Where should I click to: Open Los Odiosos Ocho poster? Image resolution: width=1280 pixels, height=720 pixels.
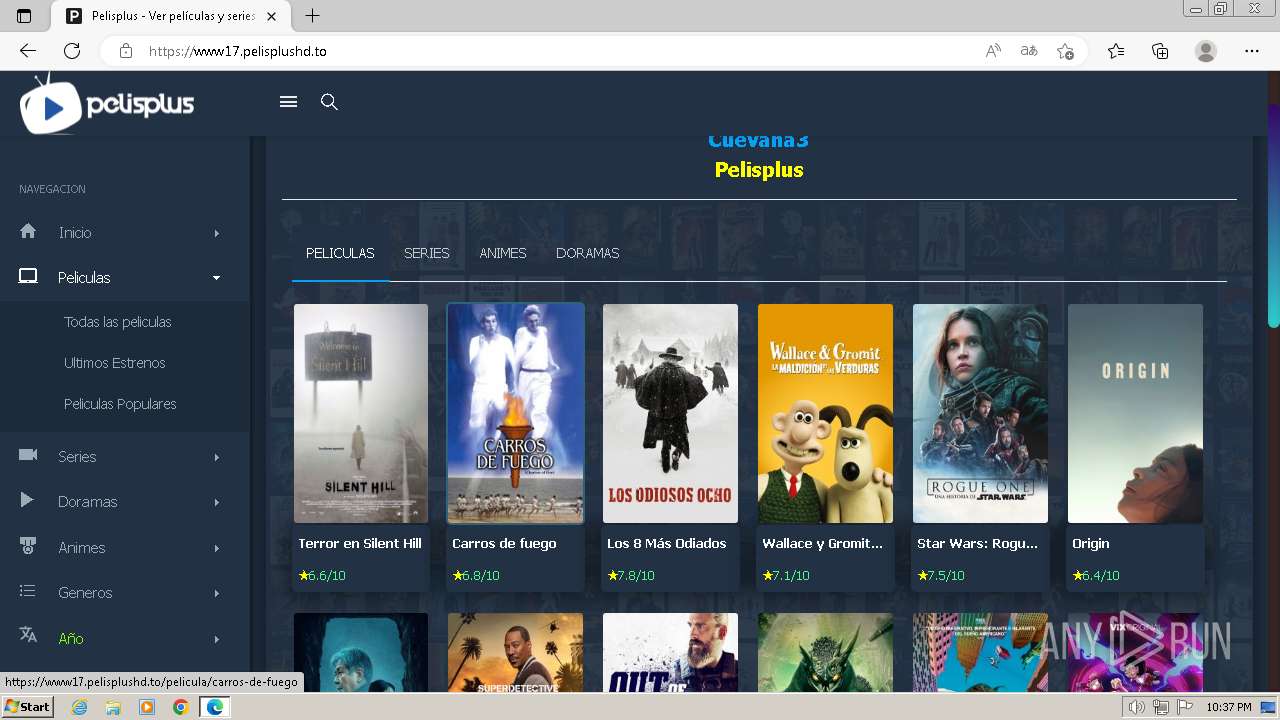[x=670, y=413]
